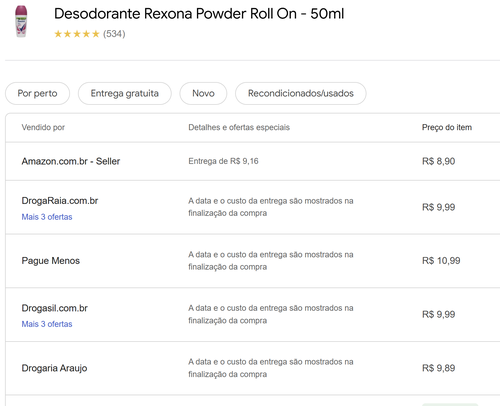Expand Mais 3 ofertas under Drogasil
The width and height of the screenshot is (500, 406).
click(47, 324)
